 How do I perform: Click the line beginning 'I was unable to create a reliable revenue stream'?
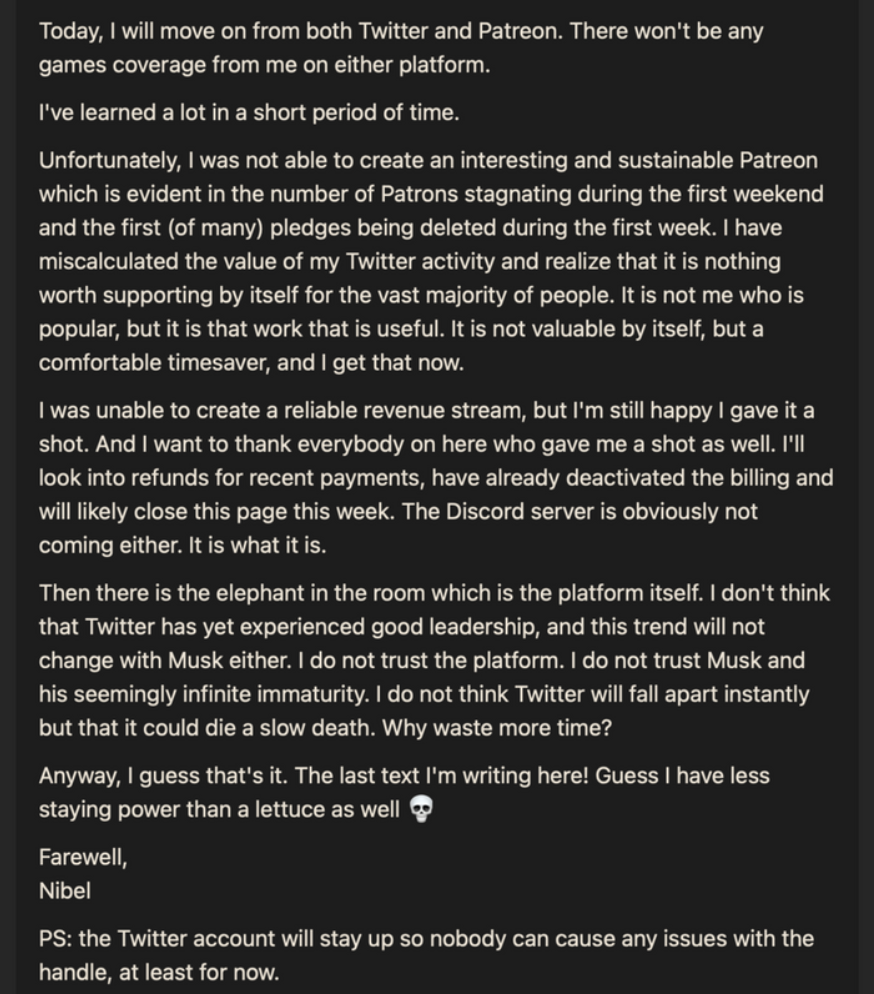coord(426,411)
